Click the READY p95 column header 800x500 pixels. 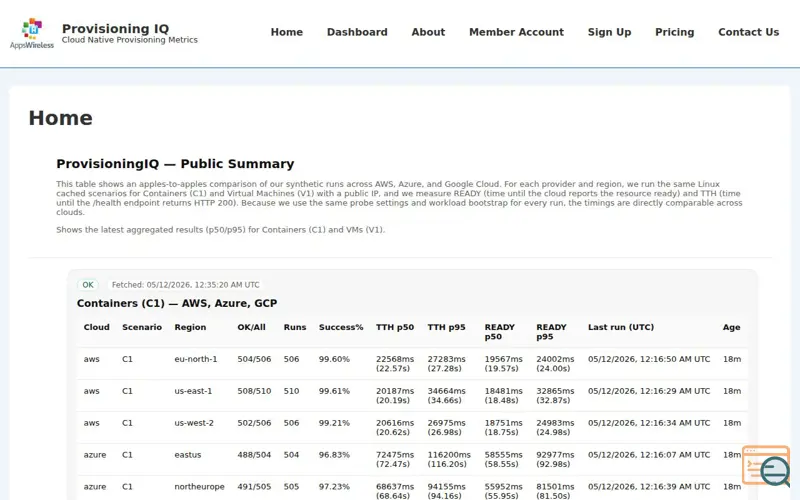(x=551, y=332)
